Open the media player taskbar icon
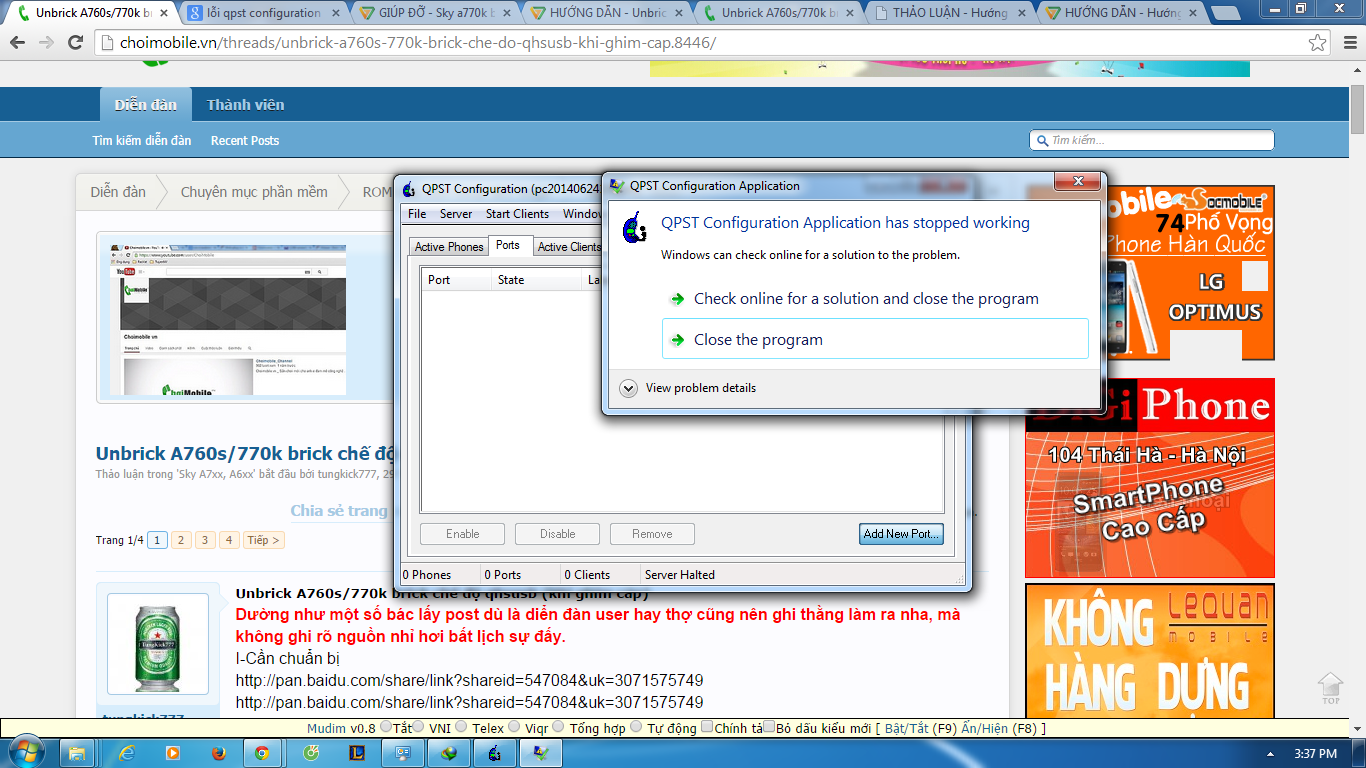Viewport: 1366px width, 768px height. pos(172,752)
